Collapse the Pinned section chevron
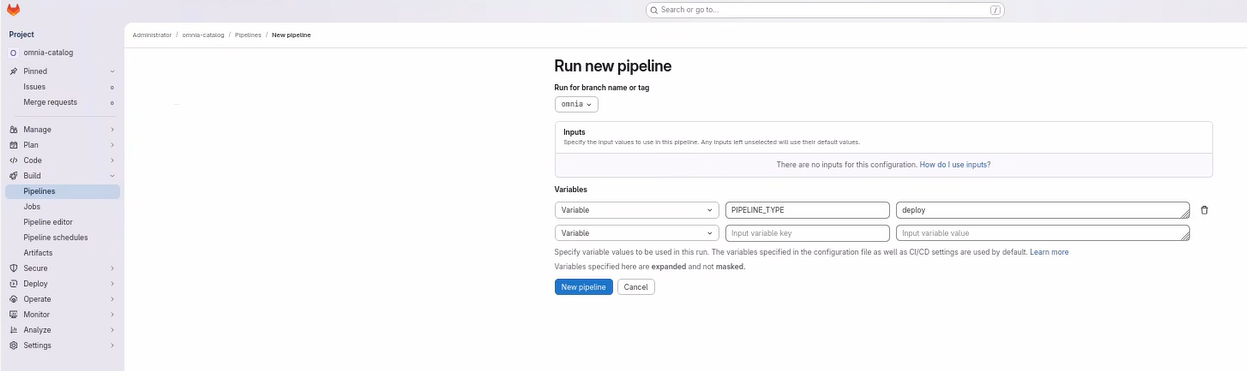Viewport: 1247px width, 371px height. click(x=112, y=71)
